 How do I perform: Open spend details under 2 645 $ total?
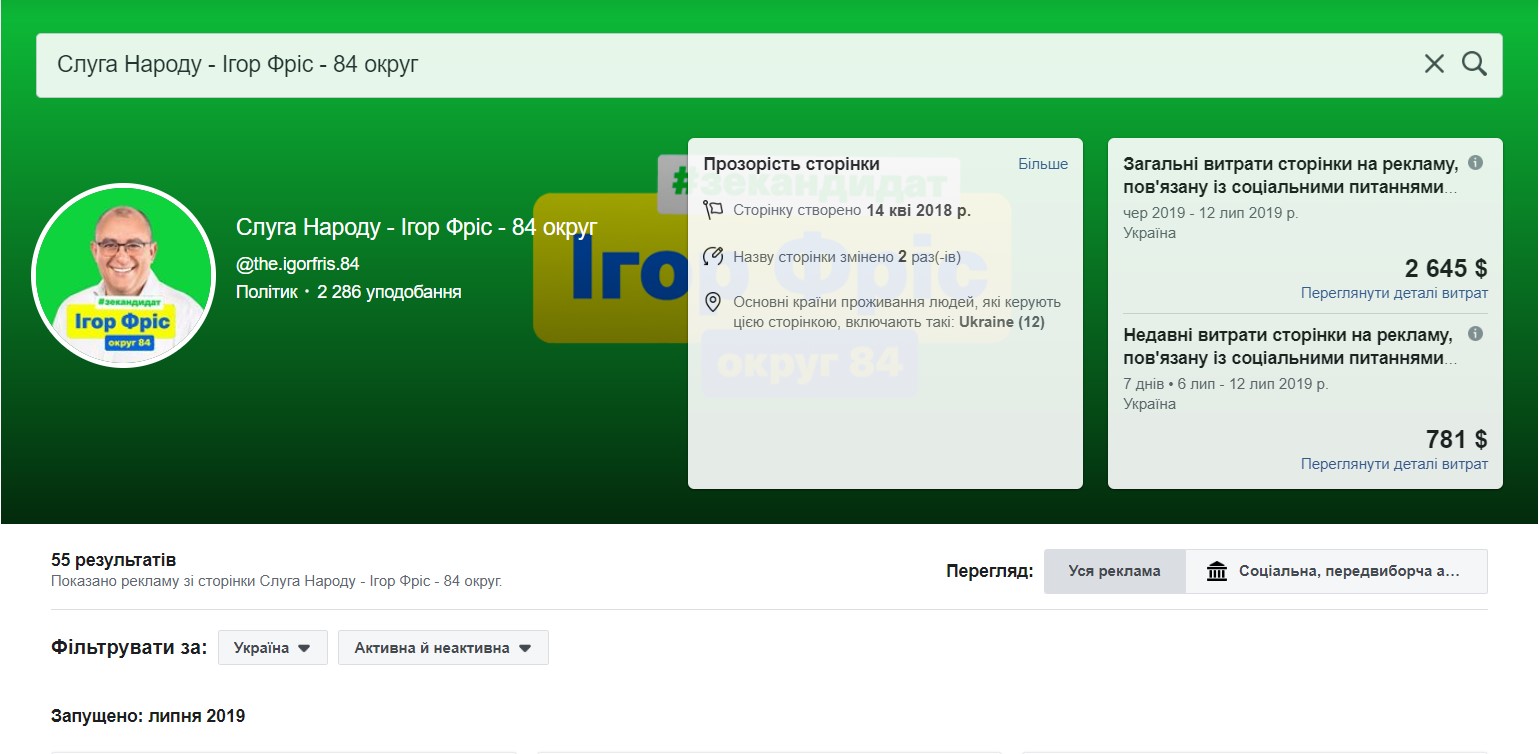point(1394,293)
